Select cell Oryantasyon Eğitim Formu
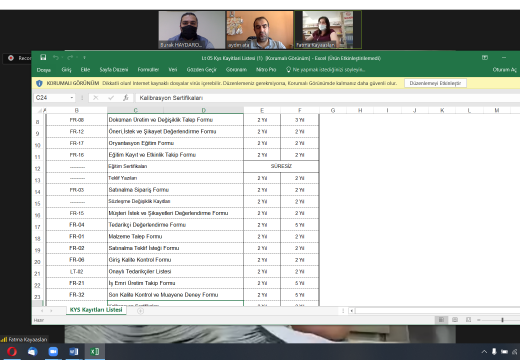This screenshot has width=520, height=360. (x=175, y=143)
